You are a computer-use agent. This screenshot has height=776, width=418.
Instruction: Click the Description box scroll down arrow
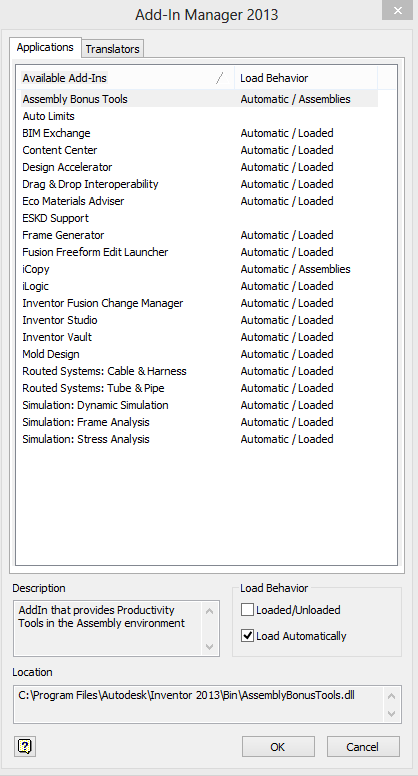coord(209,646)
